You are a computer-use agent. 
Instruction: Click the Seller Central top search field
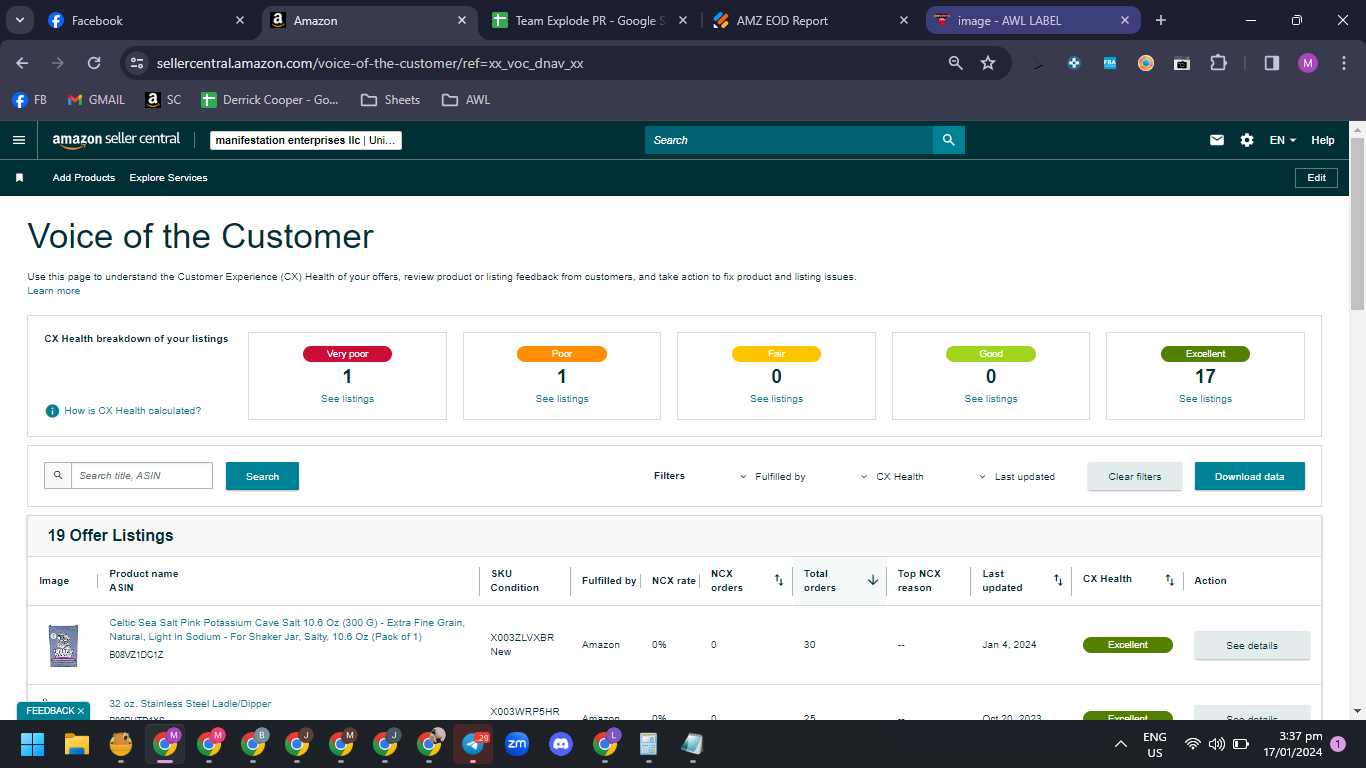(x=789, y=140)
